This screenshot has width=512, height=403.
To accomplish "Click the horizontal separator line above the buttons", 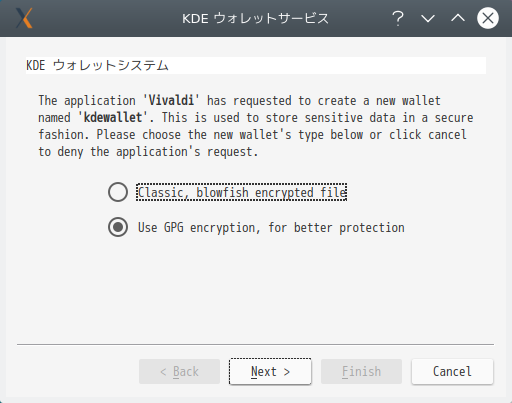I will (255, 344).
